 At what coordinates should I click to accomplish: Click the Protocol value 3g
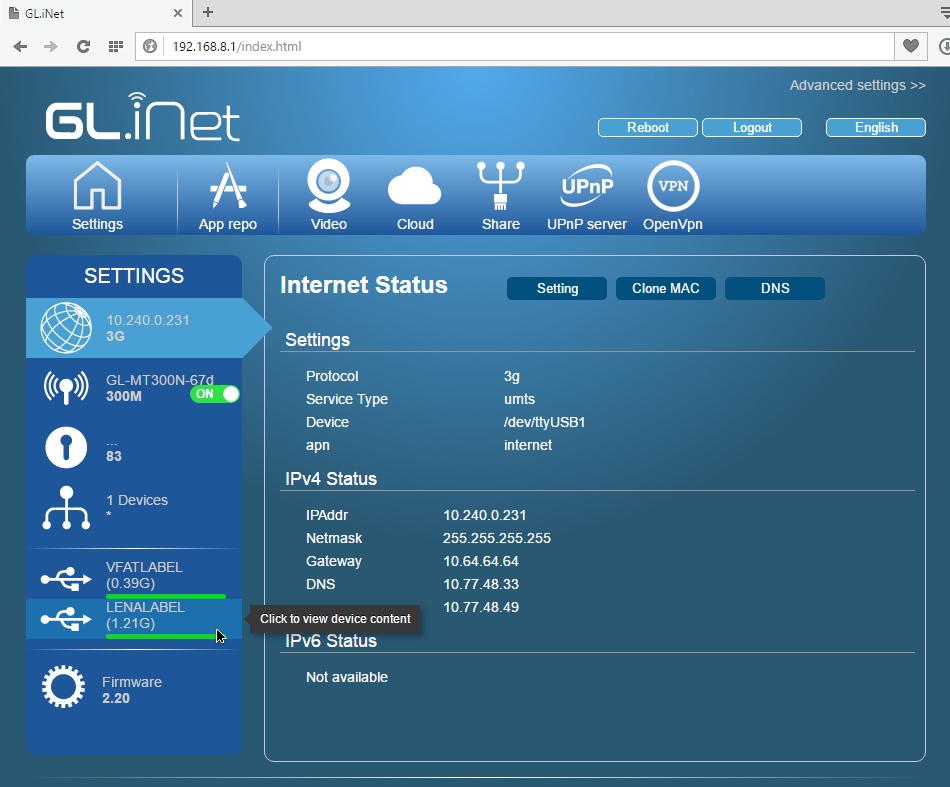512,377
